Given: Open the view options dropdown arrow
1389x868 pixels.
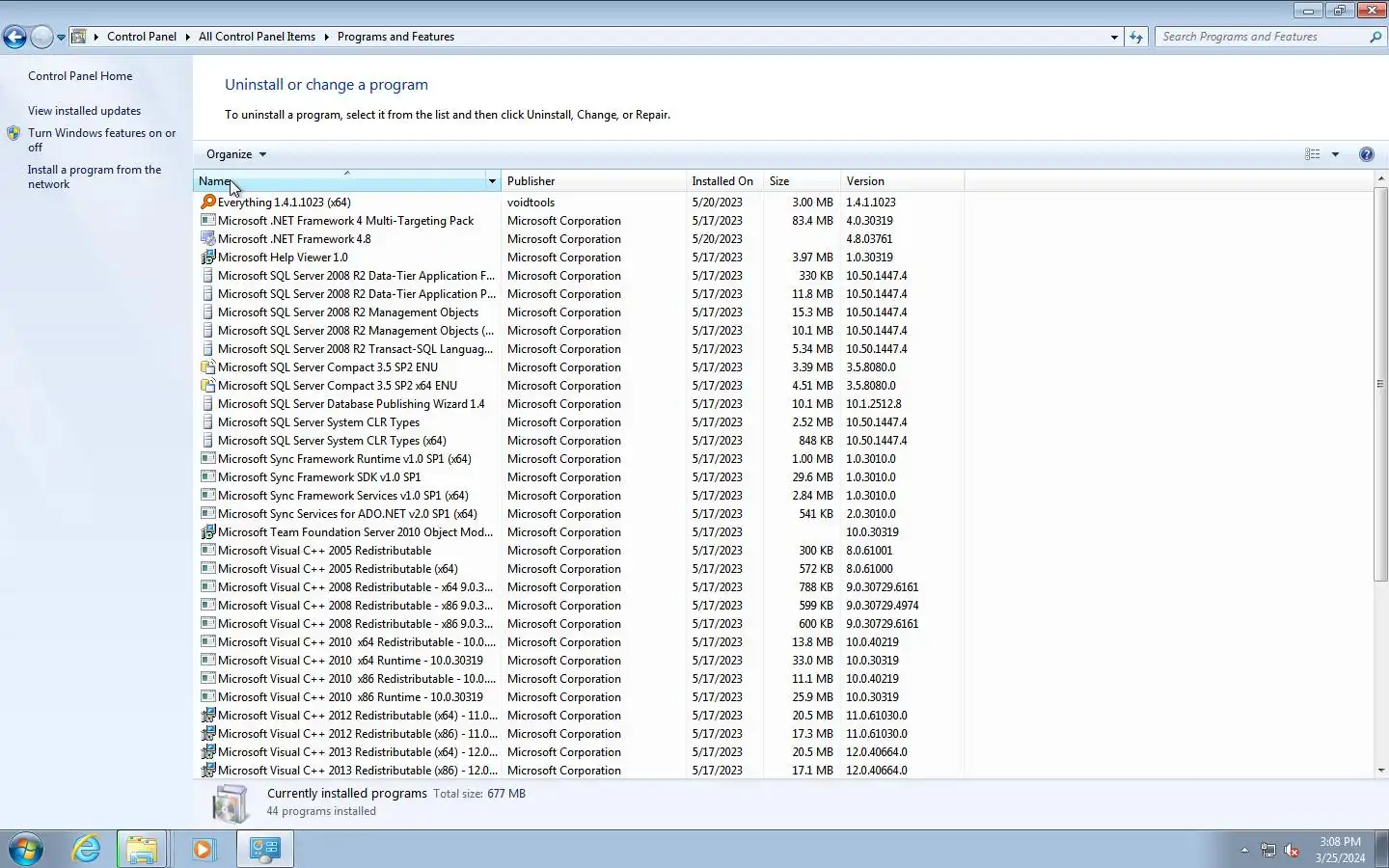Looking at the screenshot, I should point(1335,154).
